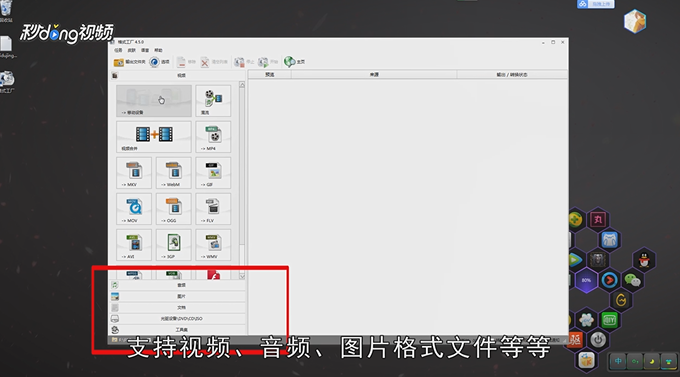Select the -> WMV conversion tile

tap(213, 245)
